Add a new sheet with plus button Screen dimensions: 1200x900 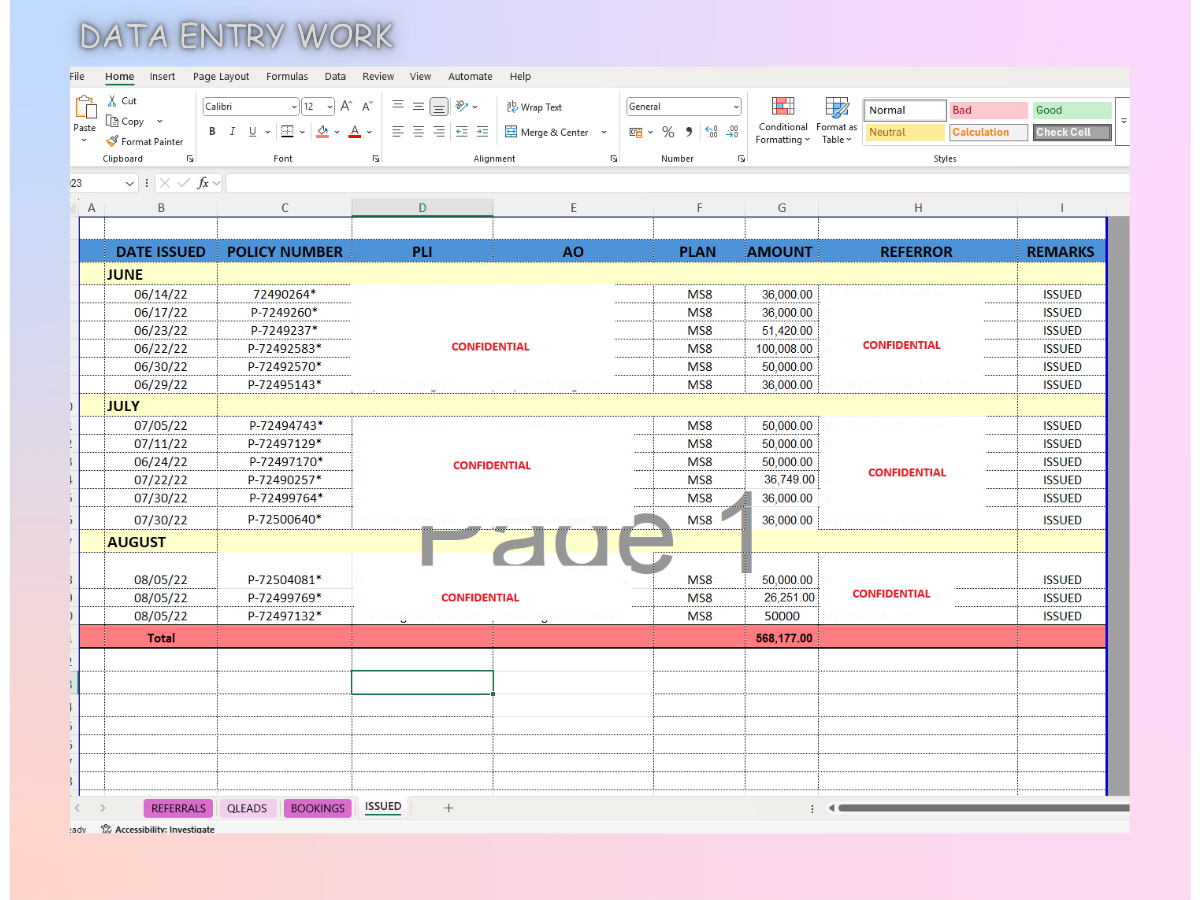(x=448, y=808)
